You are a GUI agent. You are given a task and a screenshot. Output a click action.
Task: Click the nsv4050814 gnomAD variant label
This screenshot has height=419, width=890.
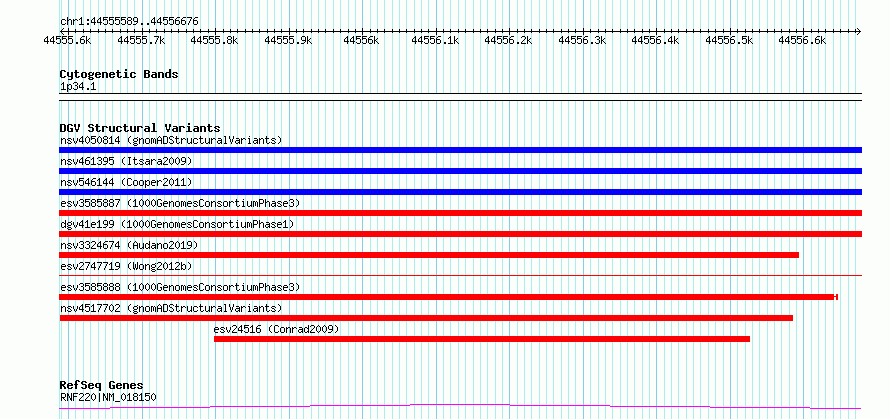[171, 140]
